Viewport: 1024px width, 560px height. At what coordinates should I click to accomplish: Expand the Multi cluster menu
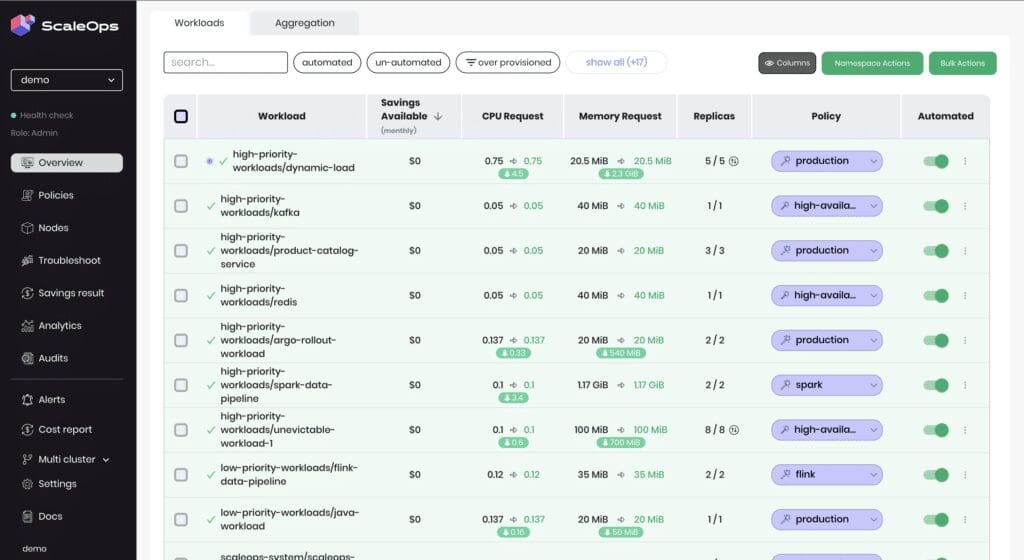point(72,460)
